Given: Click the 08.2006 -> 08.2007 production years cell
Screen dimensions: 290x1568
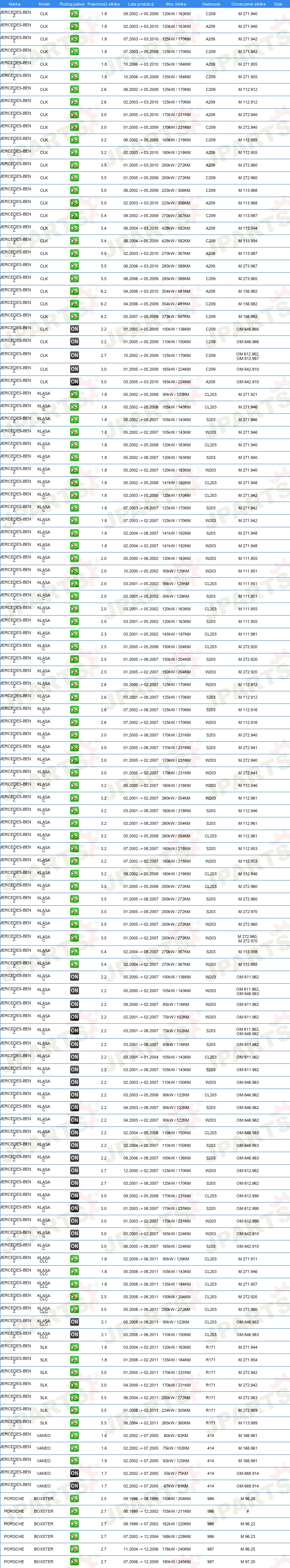Looking at the screenshot, I should [141, 1158].
